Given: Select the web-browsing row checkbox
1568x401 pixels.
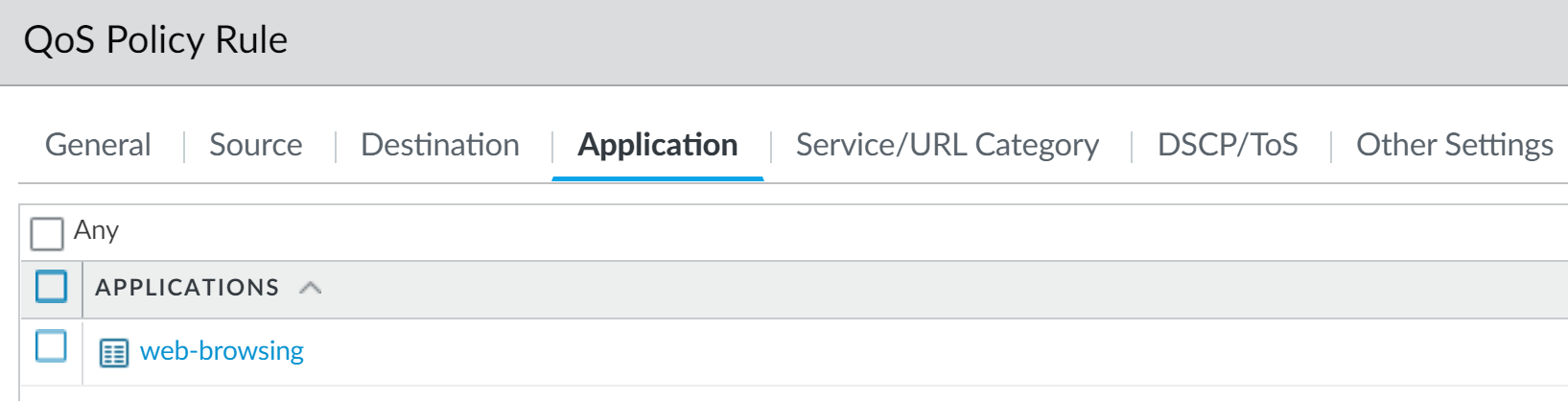Looking at the screenshot, I should (51, 346).
